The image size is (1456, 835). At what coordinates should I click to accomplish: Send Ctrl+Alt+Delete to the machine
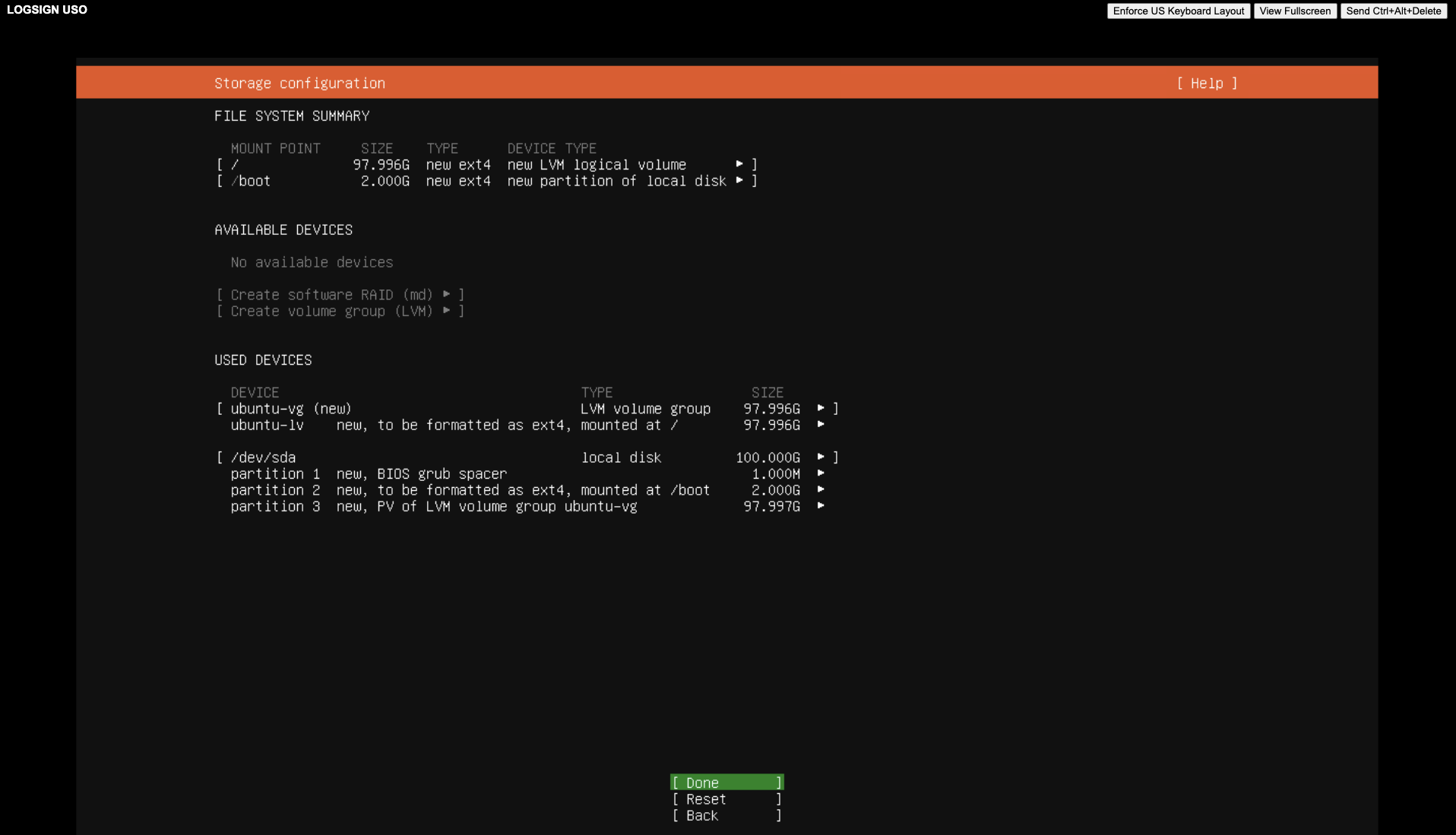1394,11
